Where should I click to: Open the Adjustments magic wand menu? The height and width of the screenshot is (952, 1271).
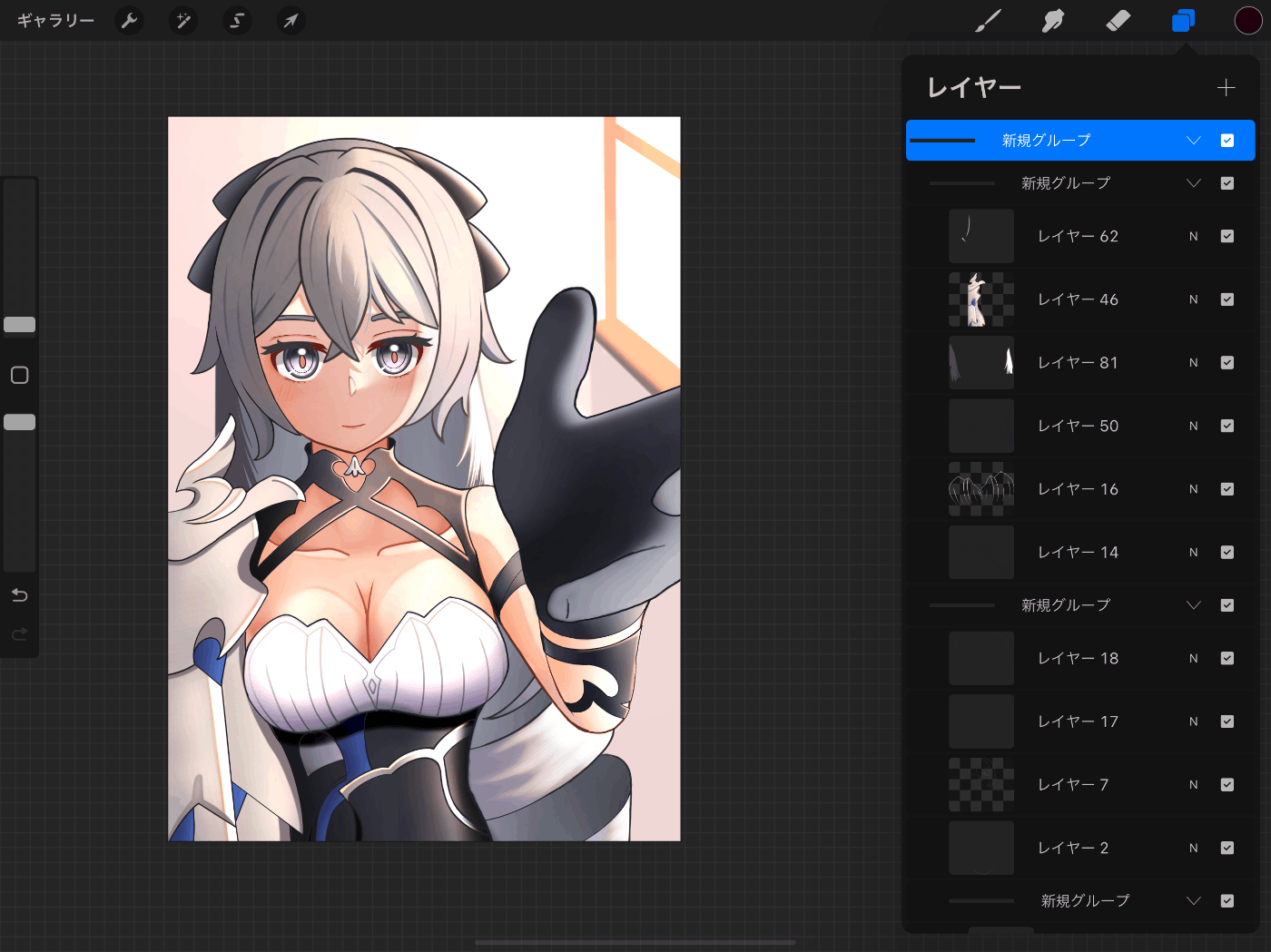click(x=183, y=20)
